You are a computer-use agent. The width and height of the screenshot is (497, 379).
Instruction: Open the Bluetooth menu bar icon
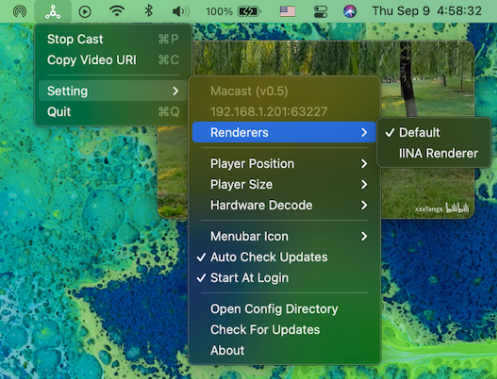pos(149,11)
